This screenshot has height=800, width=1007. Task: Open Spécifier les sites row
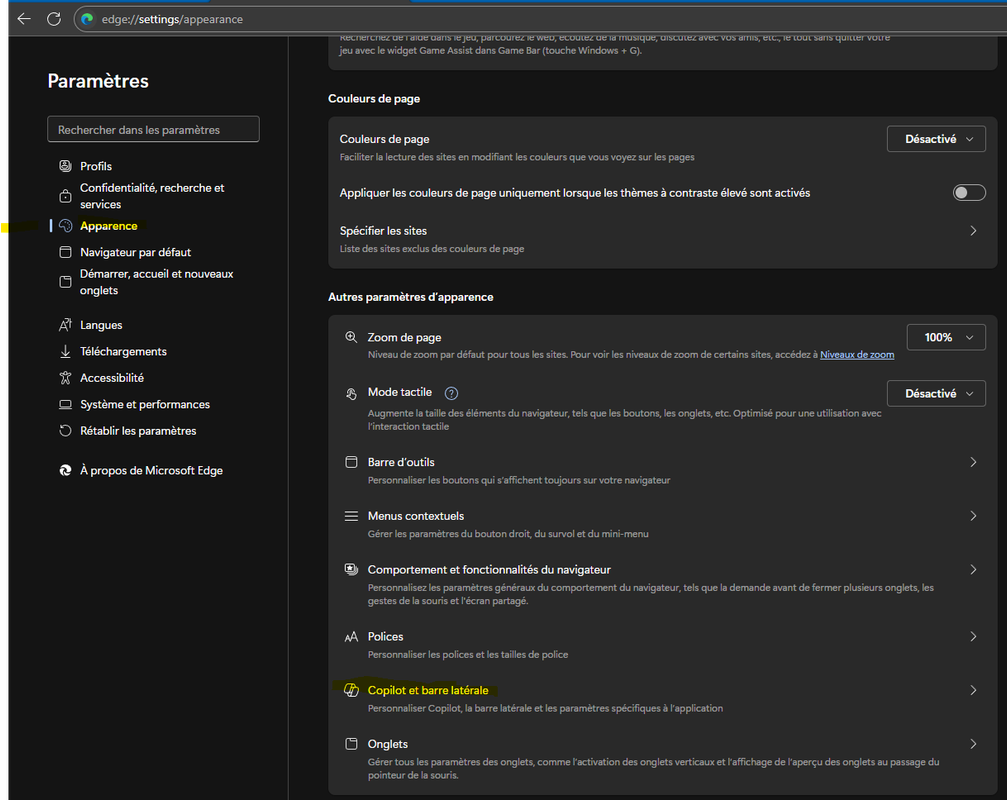point(662,239)
